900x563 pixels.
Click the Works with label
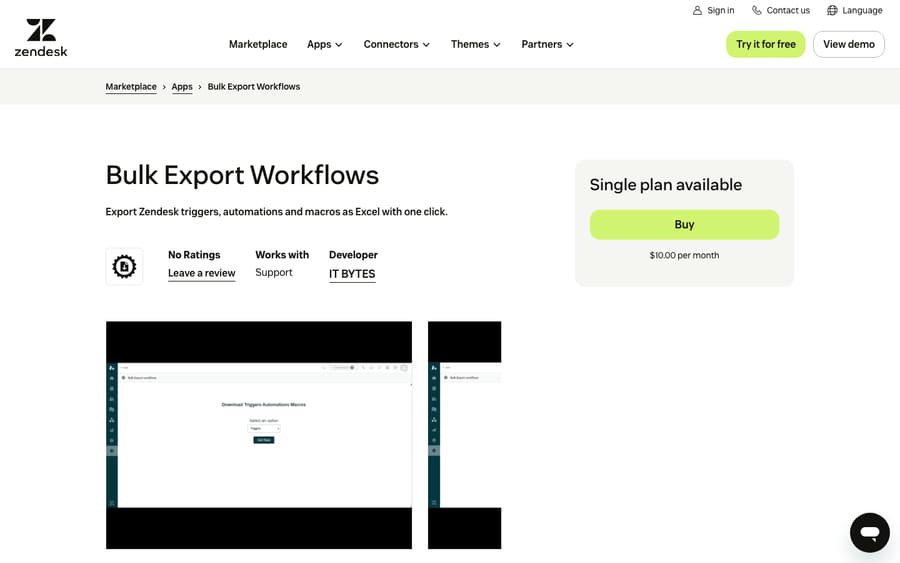coord(282,255)
